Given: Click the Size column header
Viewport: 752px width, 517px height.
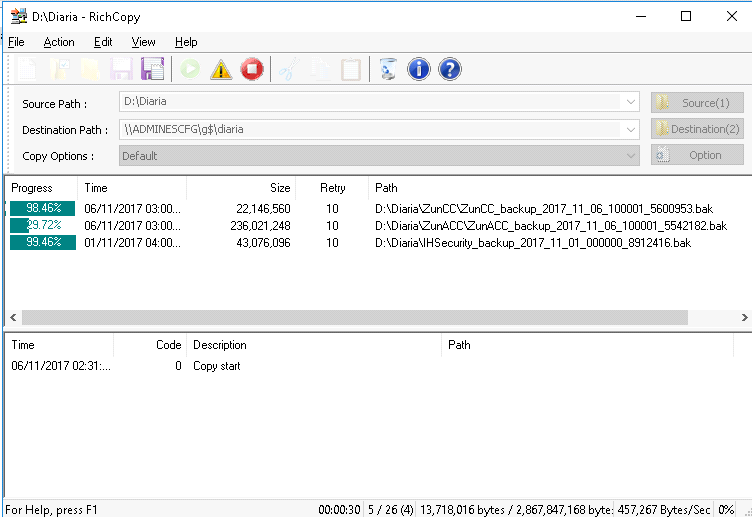Looking at the screenshot, I should point(241,188).
